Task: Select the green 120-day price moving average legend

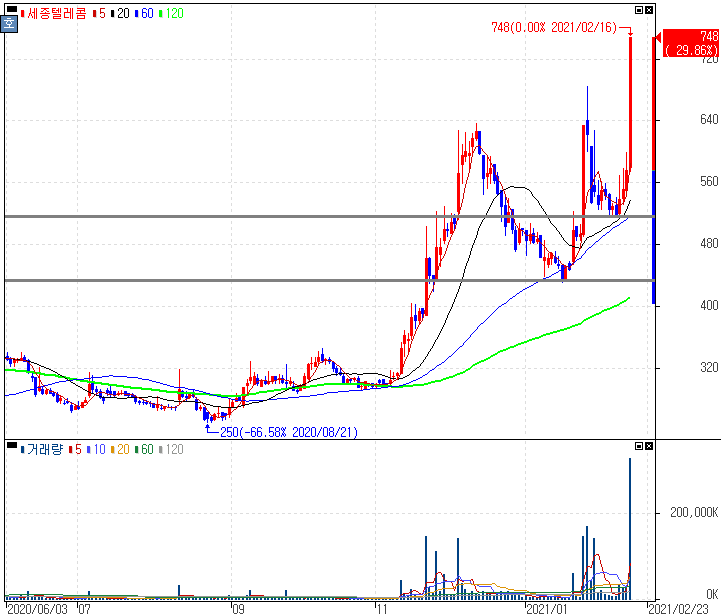Action: point(171,13)
